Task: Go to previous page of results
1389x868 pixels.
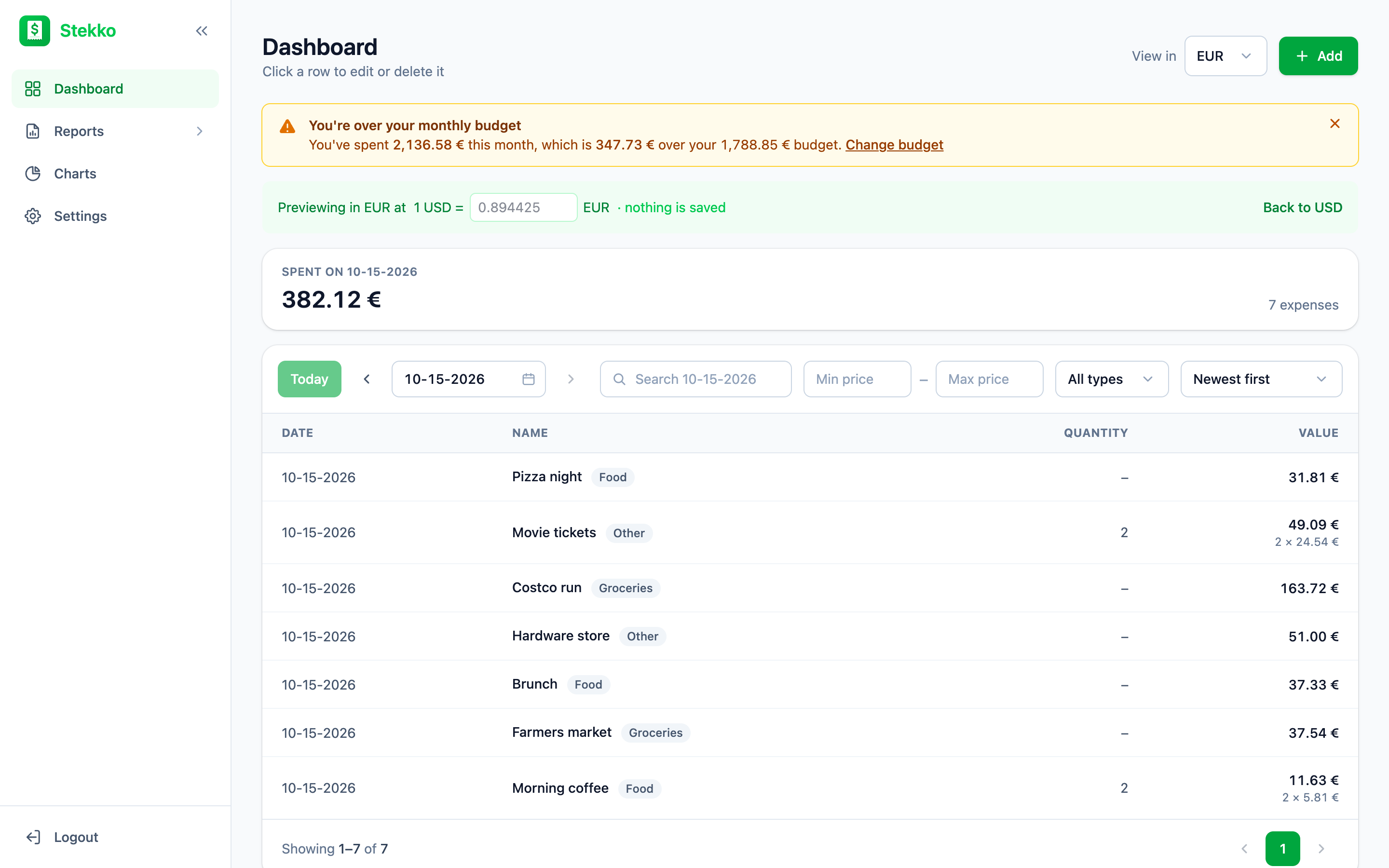Action: (x=1244, y=849)
